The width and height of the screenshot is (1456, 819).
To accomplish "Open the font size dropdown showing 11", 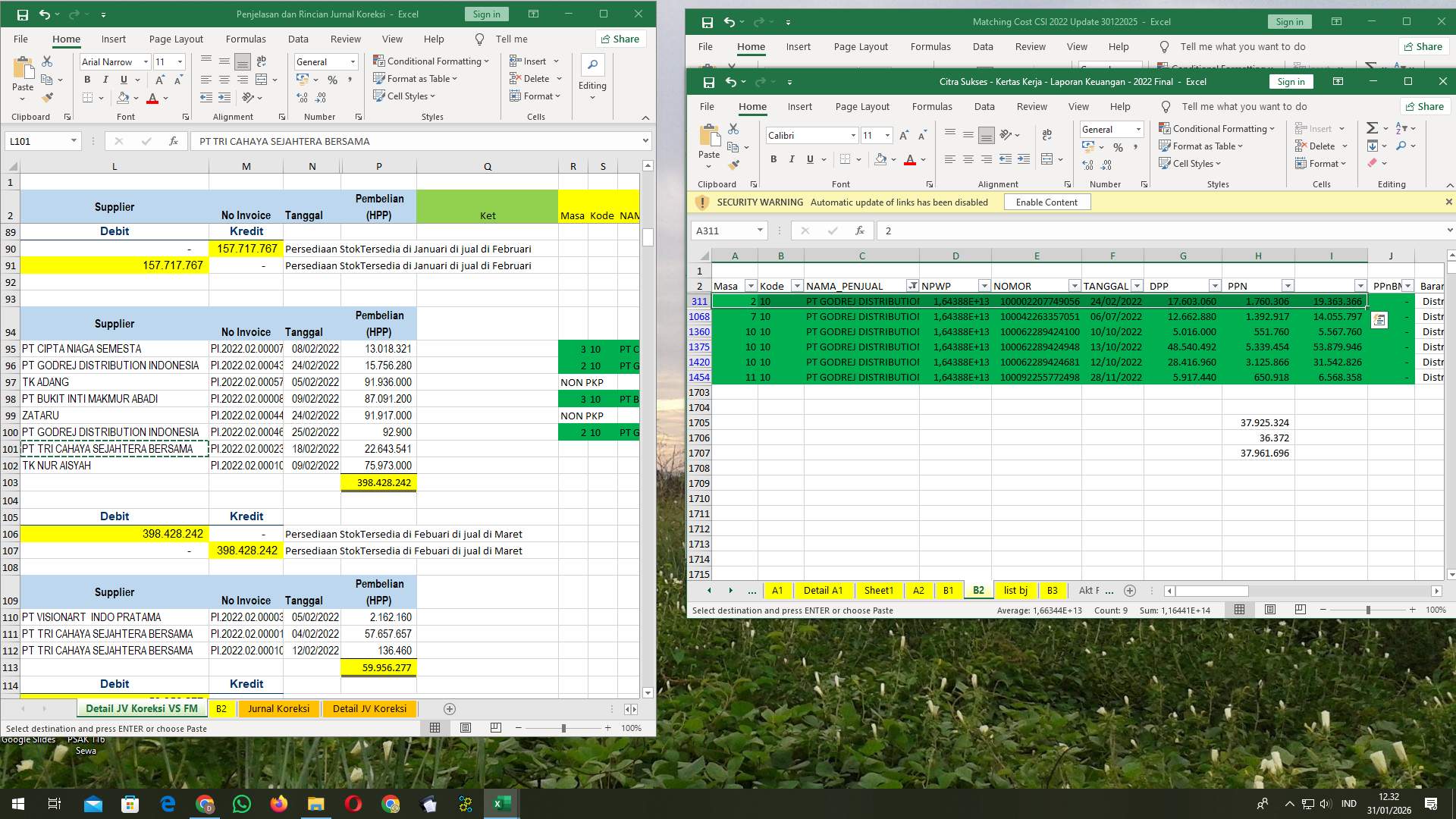I will click(886, 135).
